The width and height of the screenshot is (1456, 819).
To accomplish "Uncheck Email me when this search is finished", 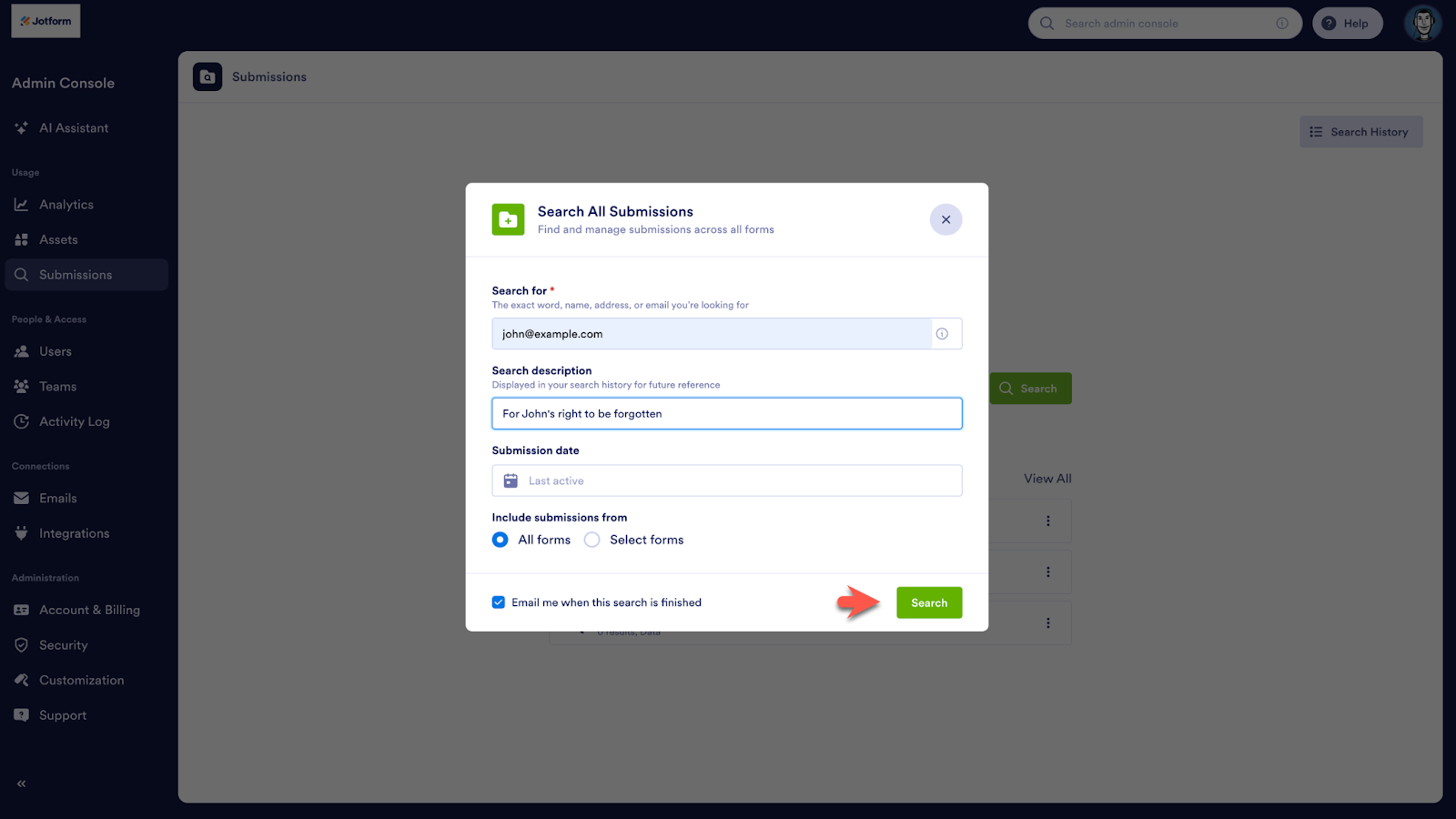I will (498, 602).
